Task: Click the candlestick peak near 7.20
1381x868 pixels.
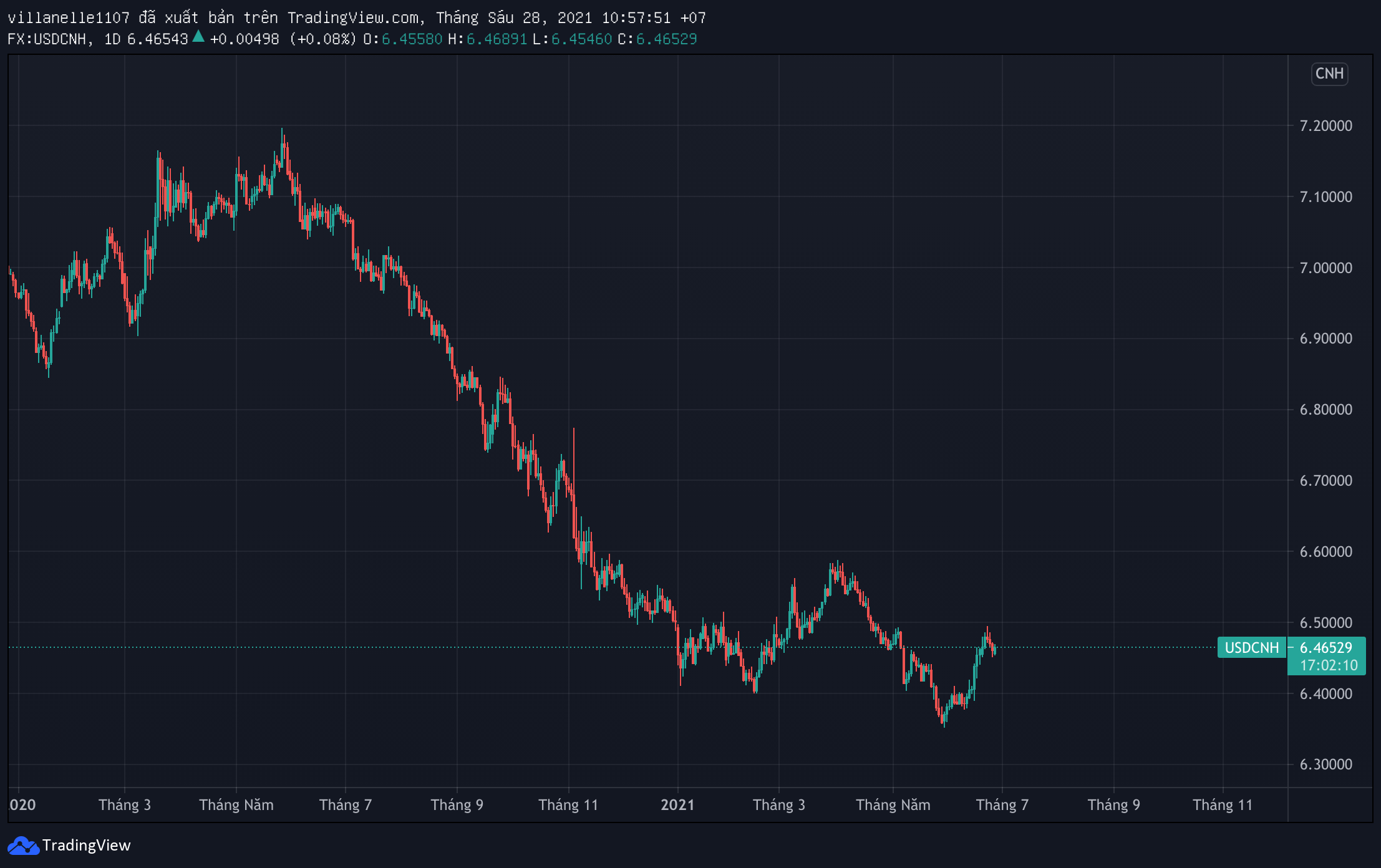Action: [282, 147]
